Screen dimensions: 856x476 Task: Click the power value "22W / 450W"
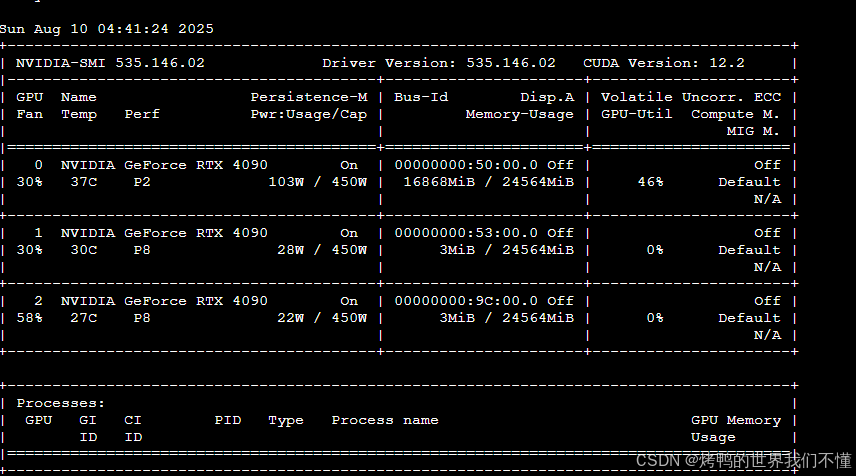(322, 318)
